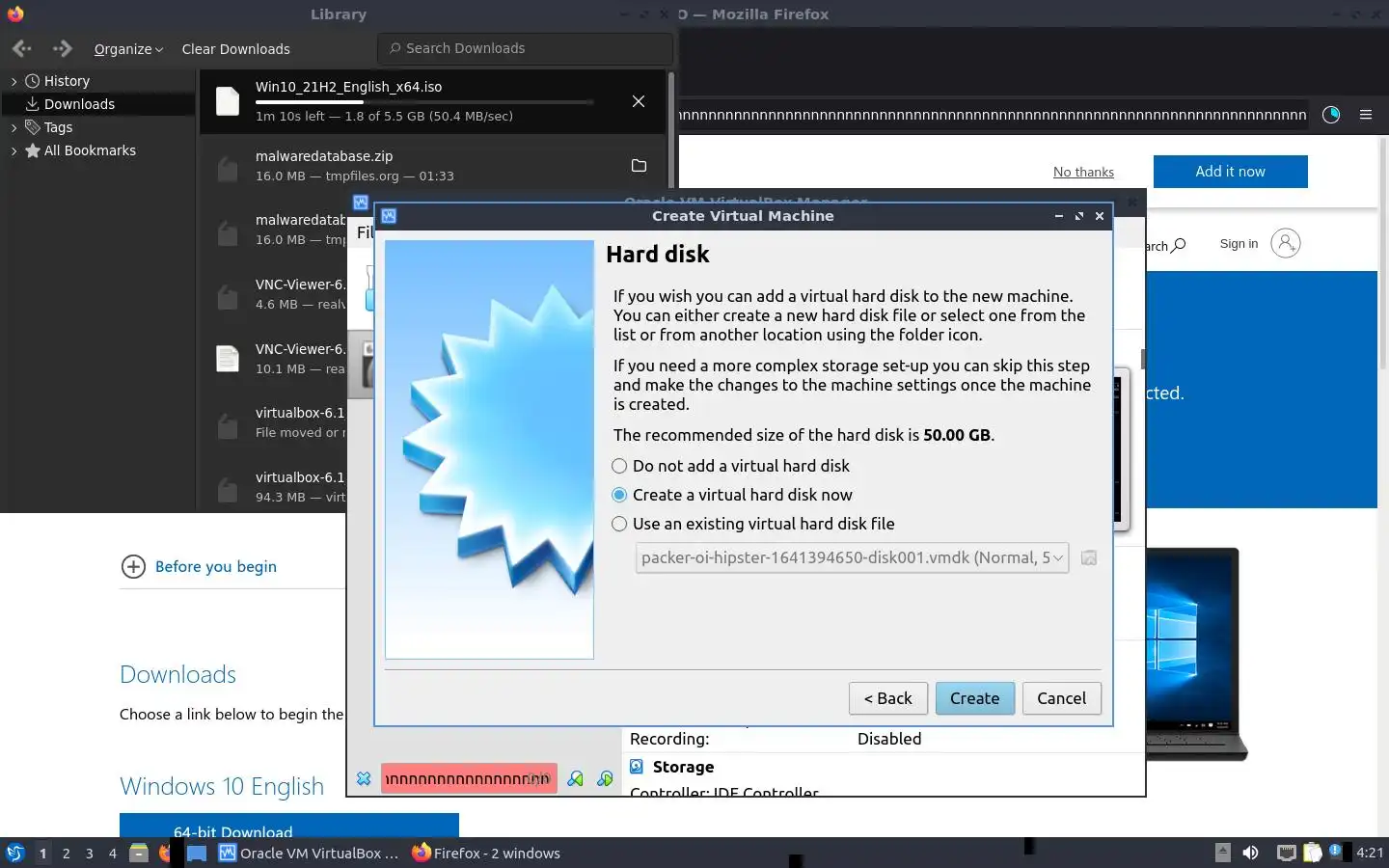Click the taskbar clock 4:21
This screenshot has height=868, width=1389.
point(1370,853)
